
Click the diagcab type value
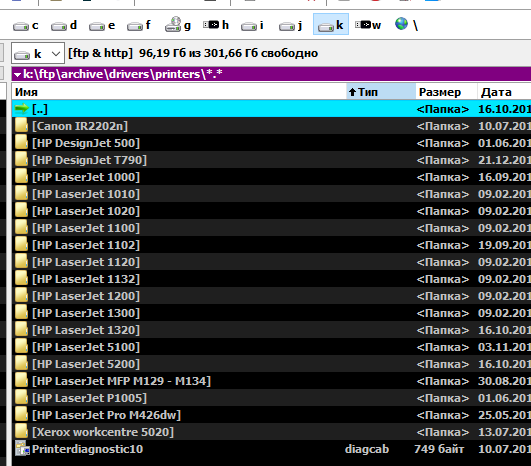367,449
